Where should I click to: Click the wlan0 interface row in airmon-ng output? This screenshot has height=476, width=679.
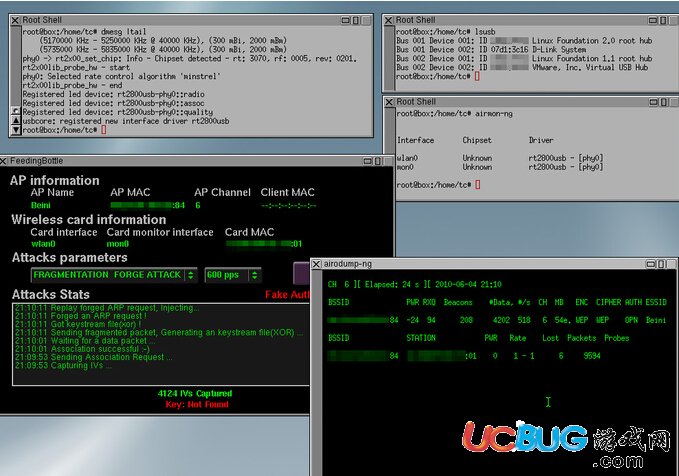(x=500, y=158)
